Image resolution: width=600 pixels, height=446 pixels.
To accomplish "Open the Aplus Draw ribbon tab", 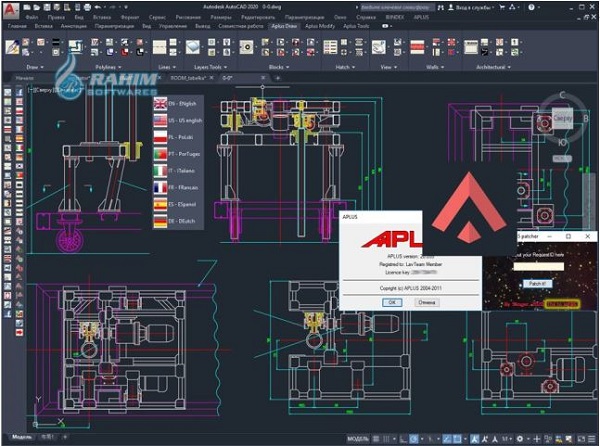I will click(281, 26).
